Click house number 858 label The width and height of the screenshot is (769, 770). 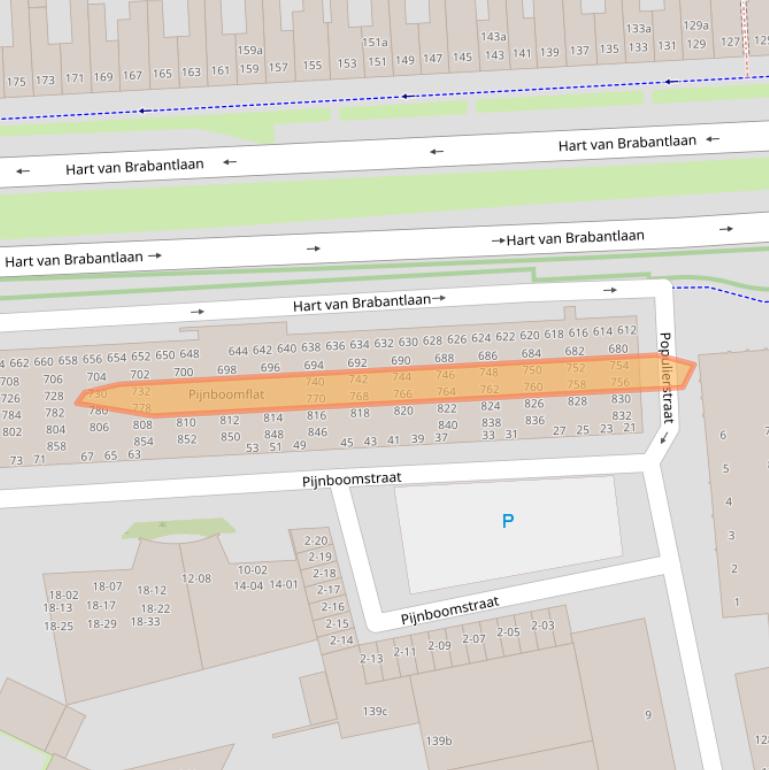pyautogui.click(x=56, y=447)
